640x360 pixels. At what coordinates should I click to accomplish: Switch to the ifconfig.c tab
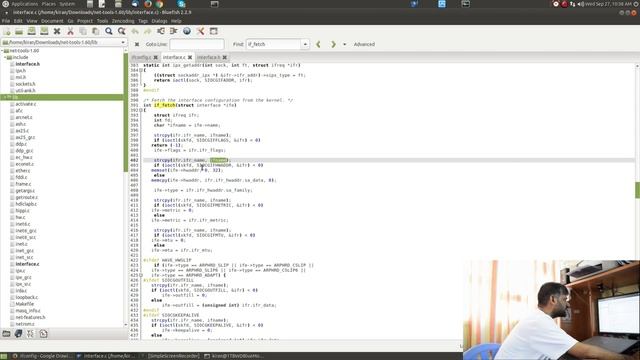pos(142,58)
